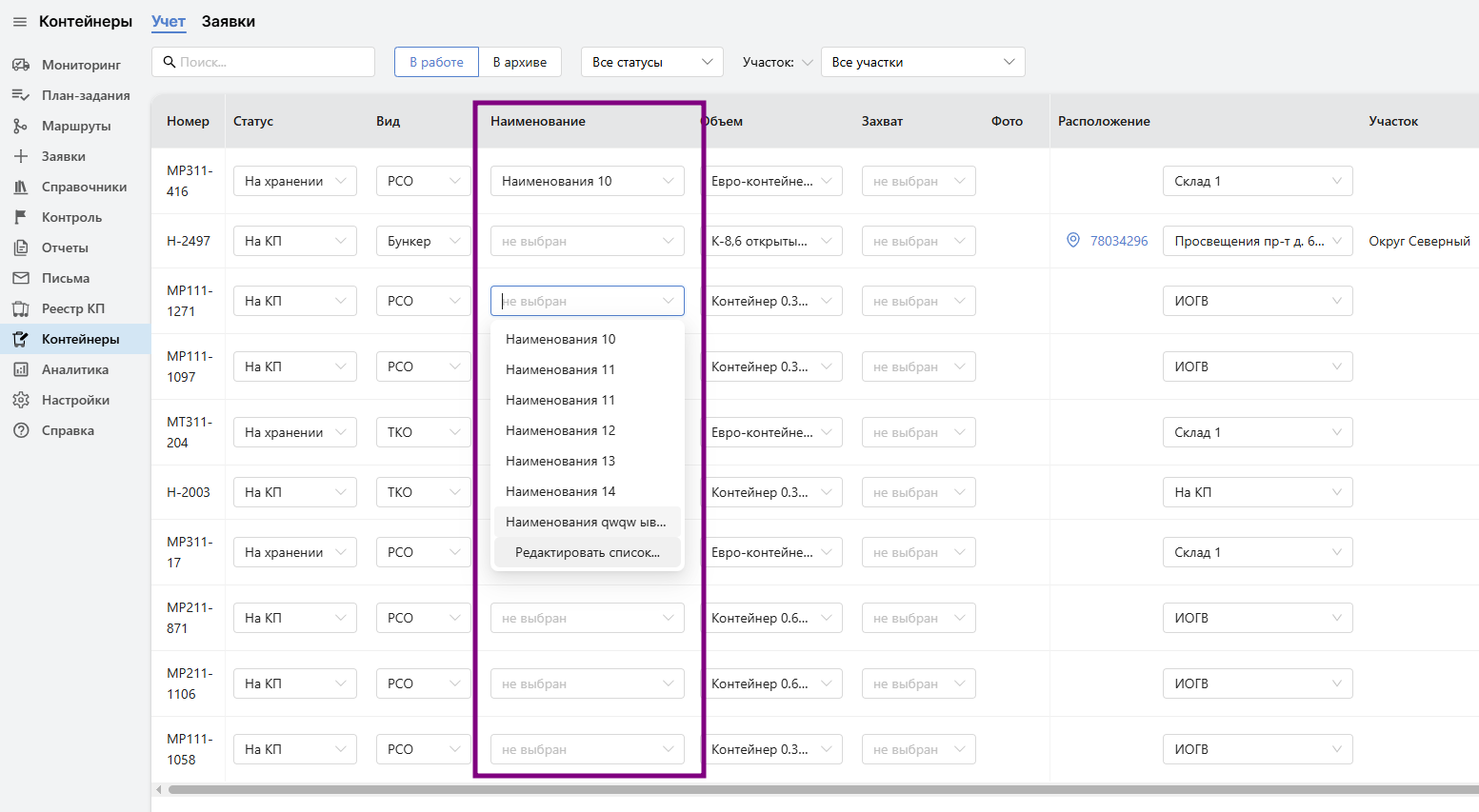This screenshot has height=812, width=1479.
Task: Click the map pin icon beside 78034296
Action: click(x=1073, y=241)
